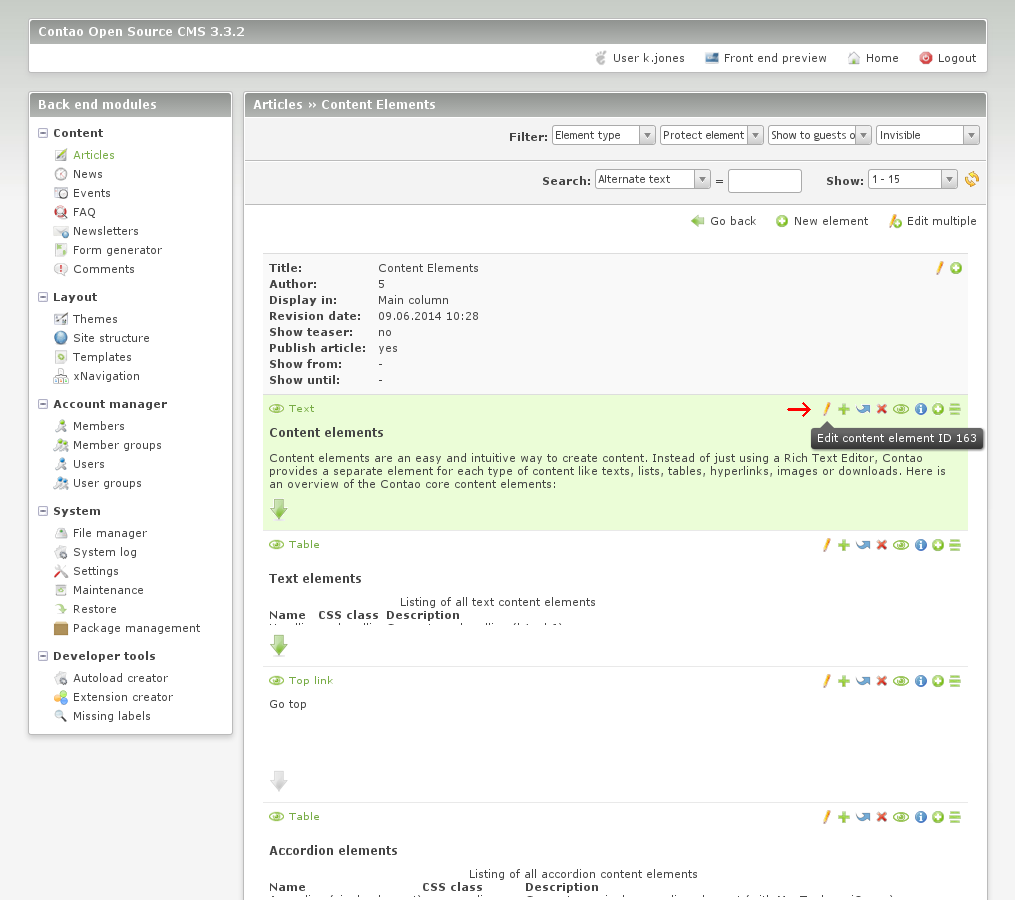Edit the article header with the pencil icon
The height and width of the screenshot is (900, 1015).
tap(939, 268)
